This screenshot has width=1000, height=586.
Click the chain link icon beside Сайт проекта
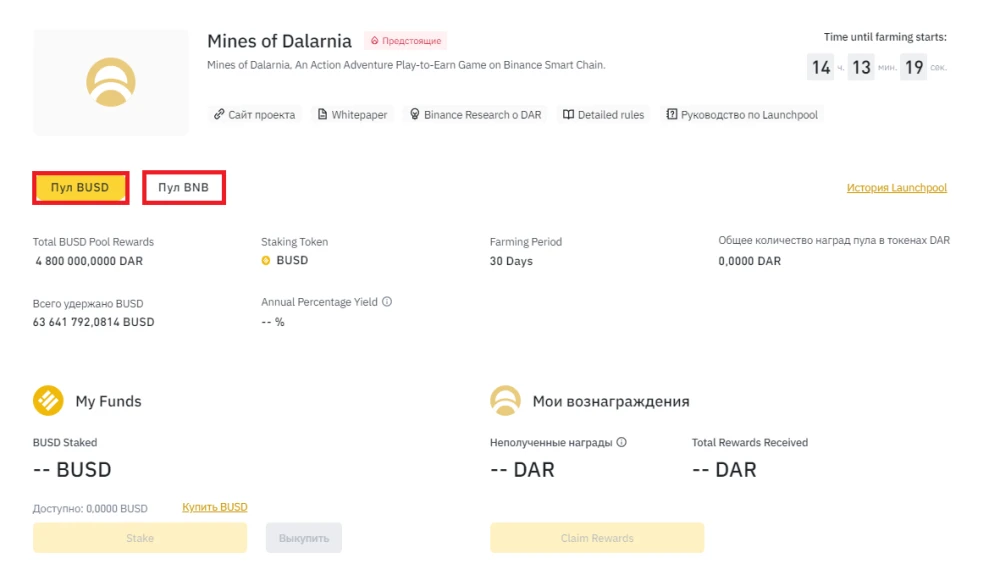[219, 114]
